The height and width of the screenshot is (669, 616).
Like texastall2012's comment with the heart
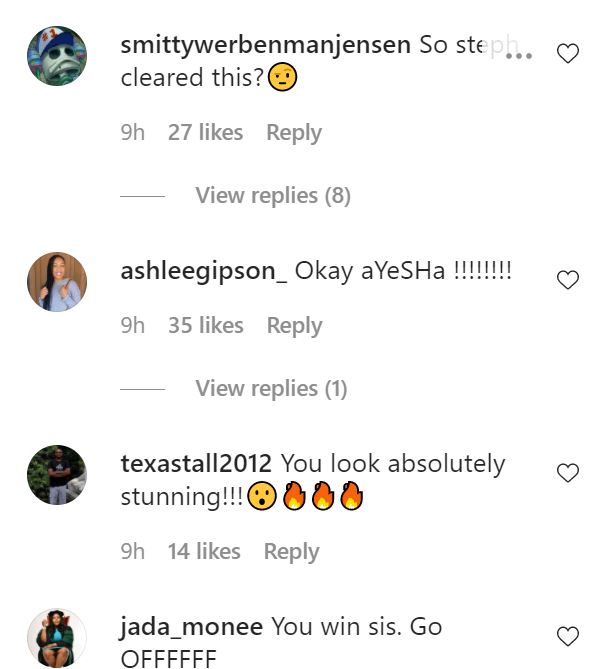point(567,473)
